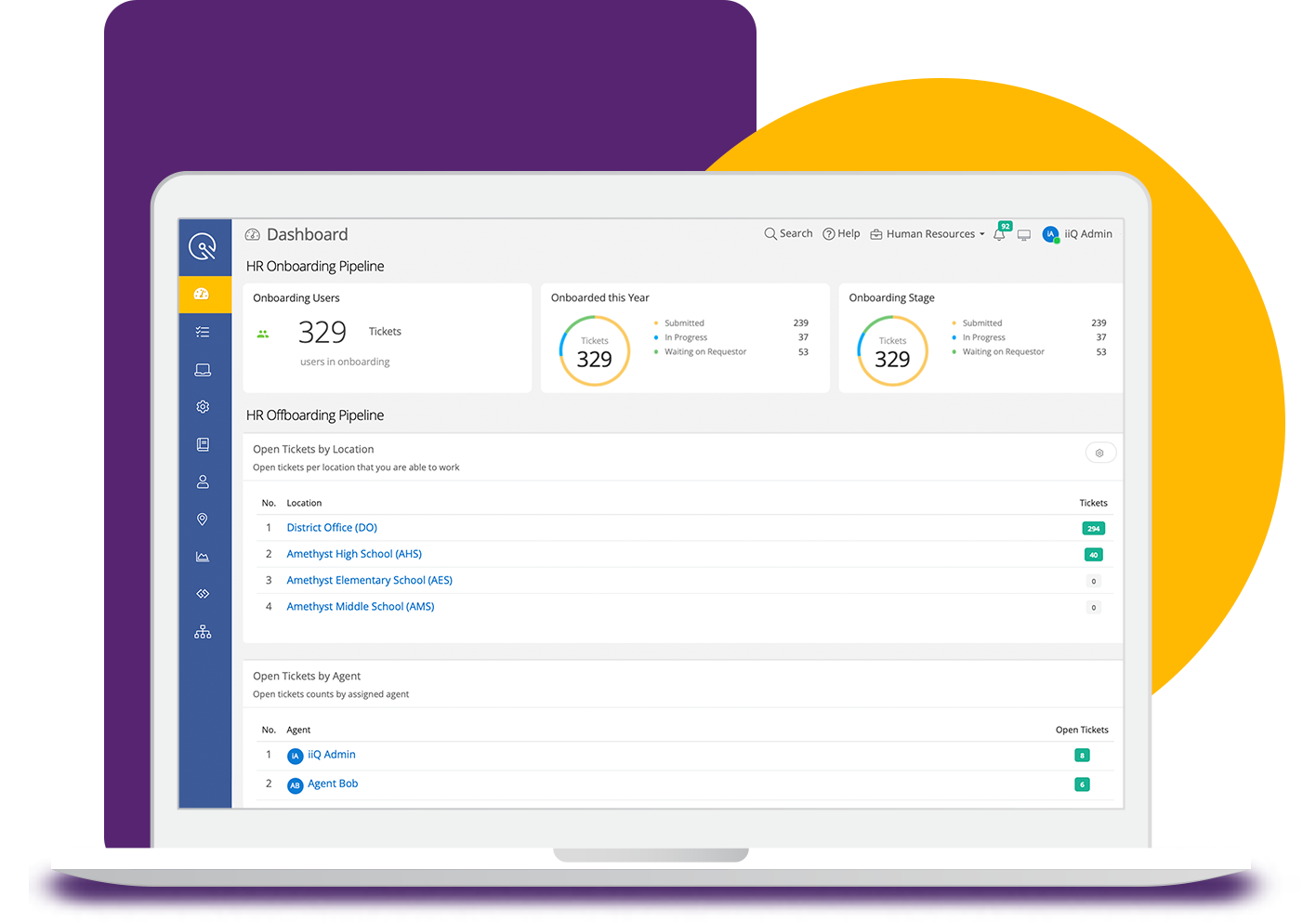
Task: Open the Search bar
Action: (x=787, y=233)
